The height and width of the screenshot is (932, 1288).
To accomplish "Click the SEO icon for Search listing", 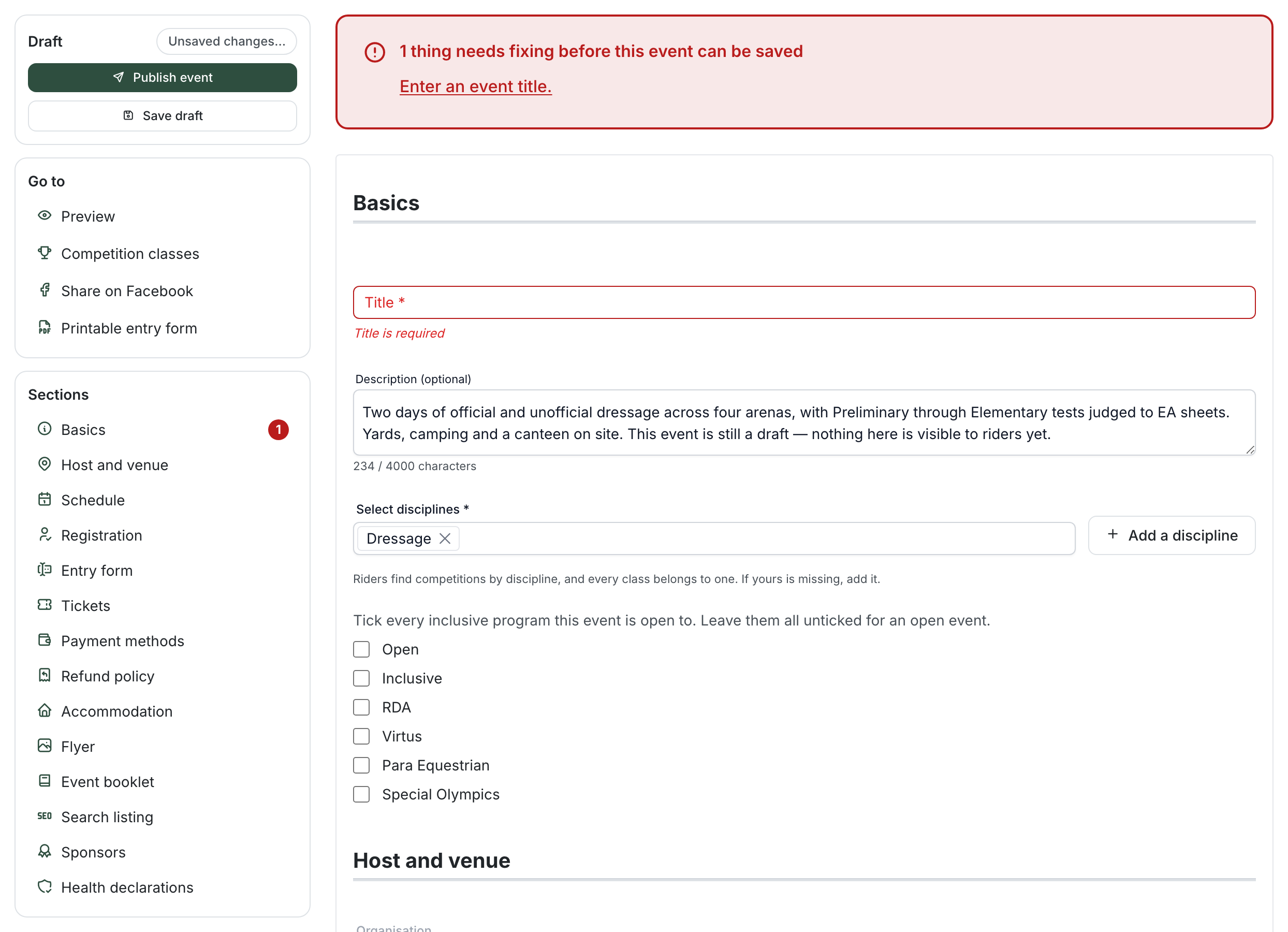I will coord(45,816).
